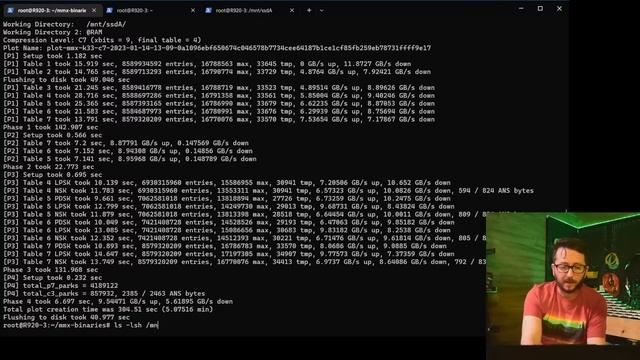Click the '[P3] Table 6 NSK took 12.352 sec' line
This screenshot has width=640, height=360.
pos(244,238)
